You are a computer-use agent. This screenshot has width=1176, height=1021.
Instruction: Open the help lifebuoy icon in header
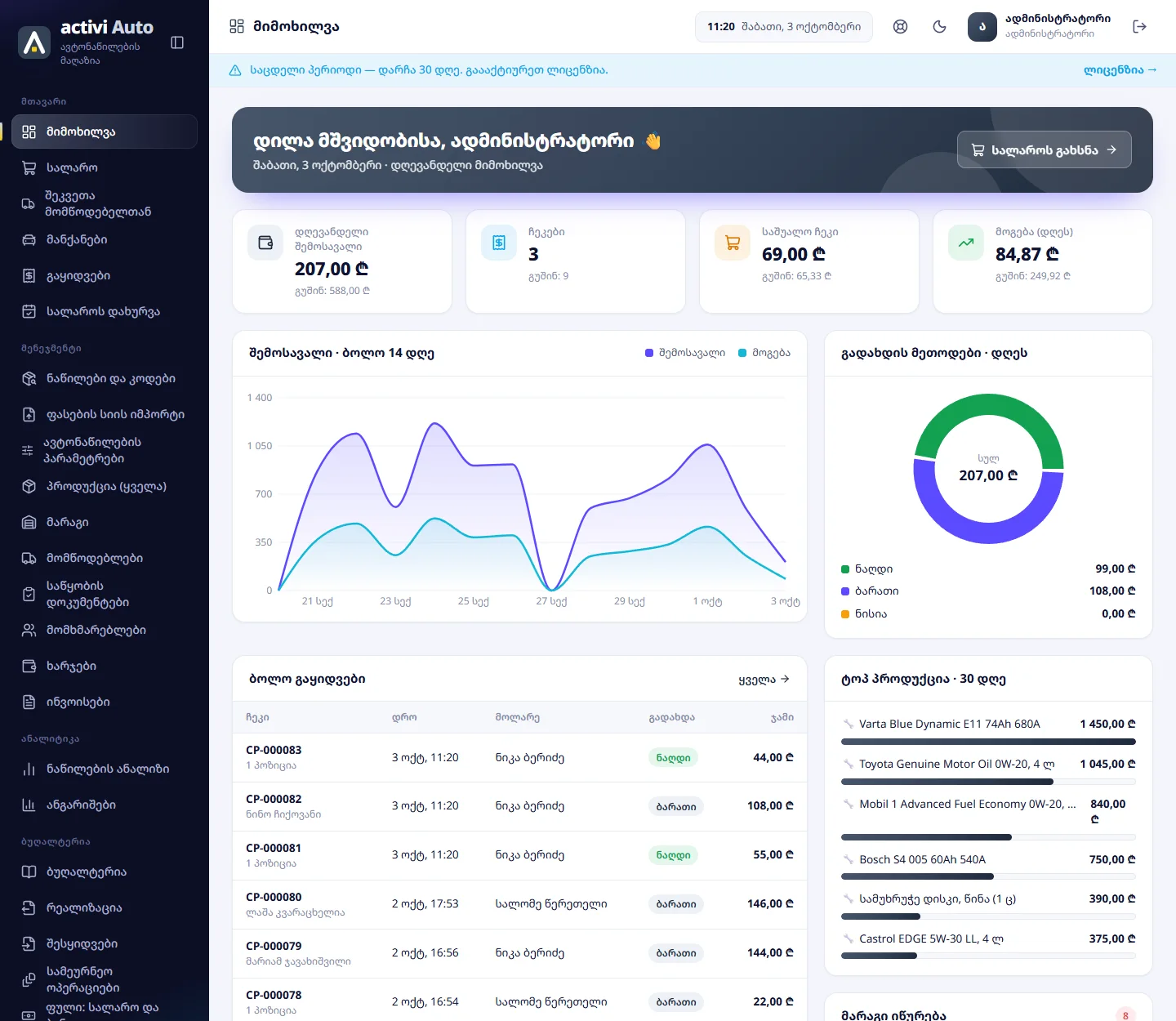900,26
